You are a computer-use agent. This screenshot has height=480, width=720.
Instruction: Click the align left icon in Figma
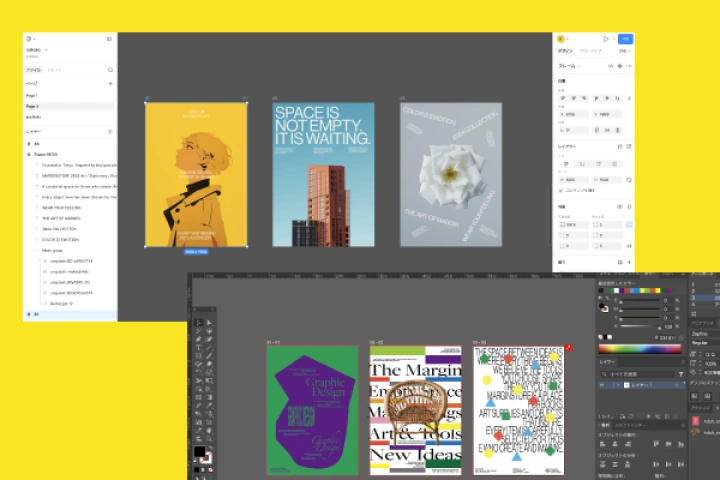point(563,98)
